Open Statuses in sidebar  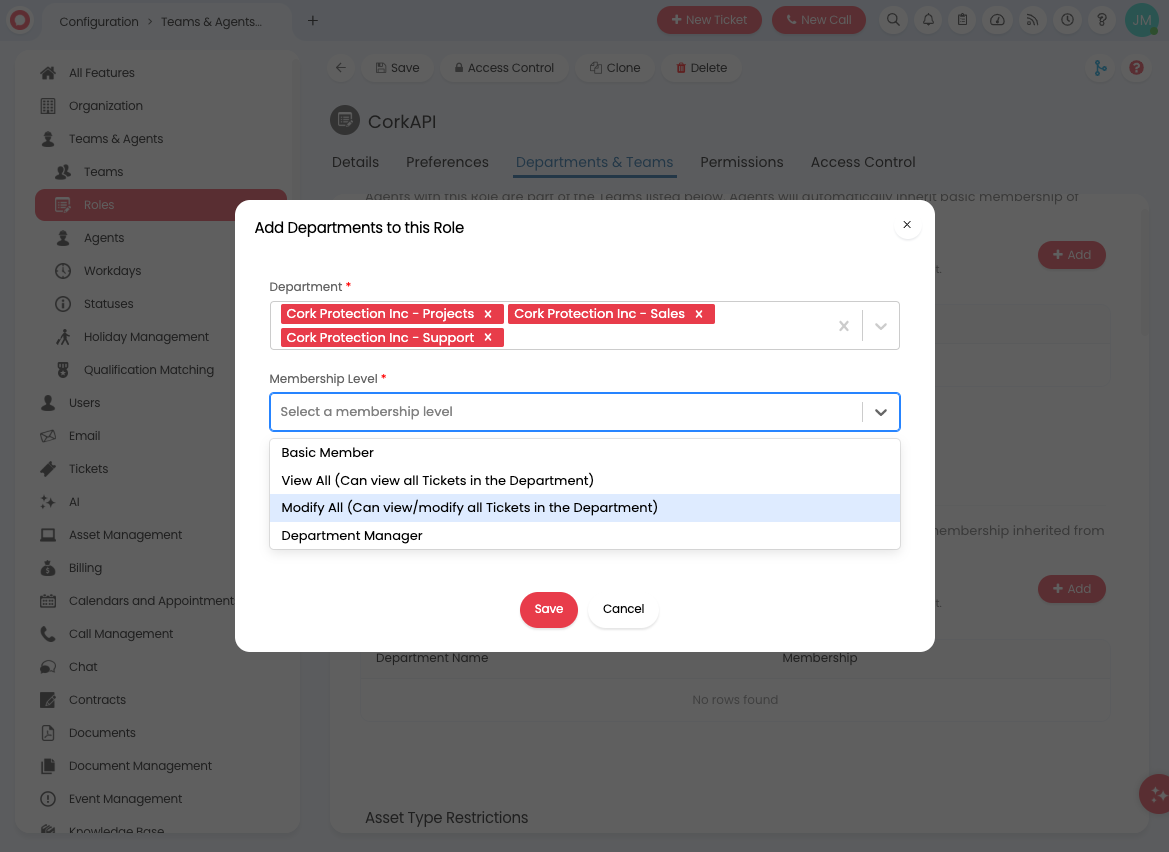(108, 303)
